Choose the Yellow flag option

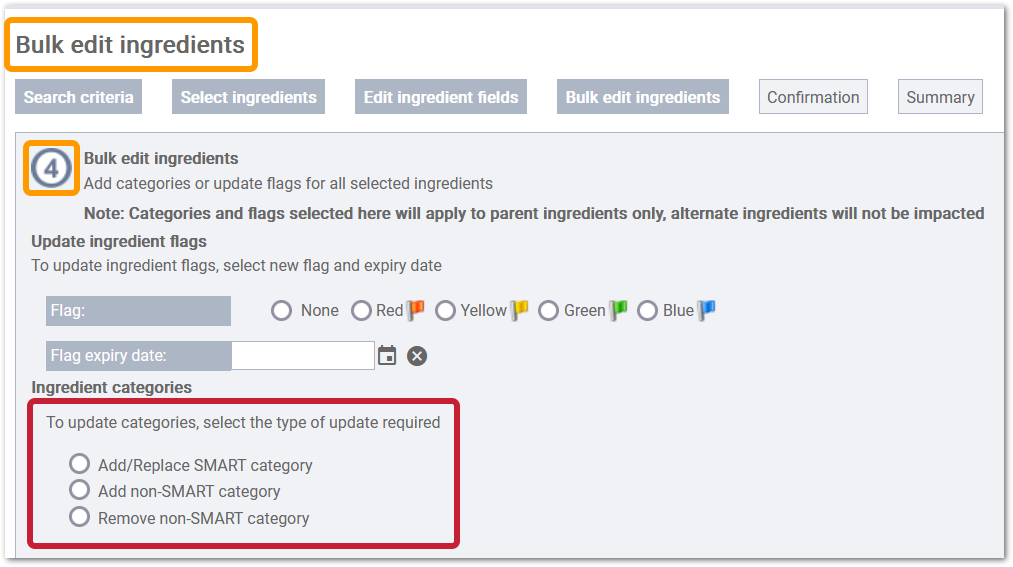[445, 311]
